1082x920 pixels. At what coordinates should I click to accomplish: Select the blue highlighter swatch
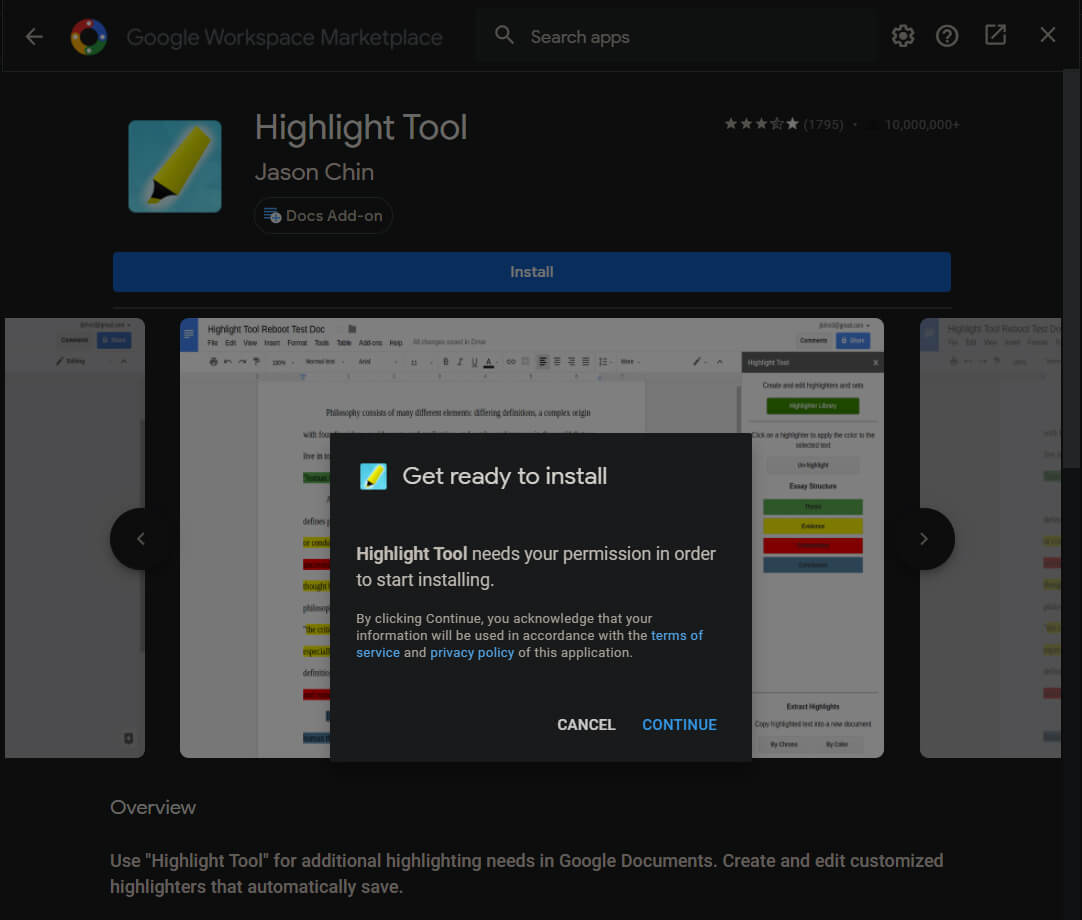point(813,565)
